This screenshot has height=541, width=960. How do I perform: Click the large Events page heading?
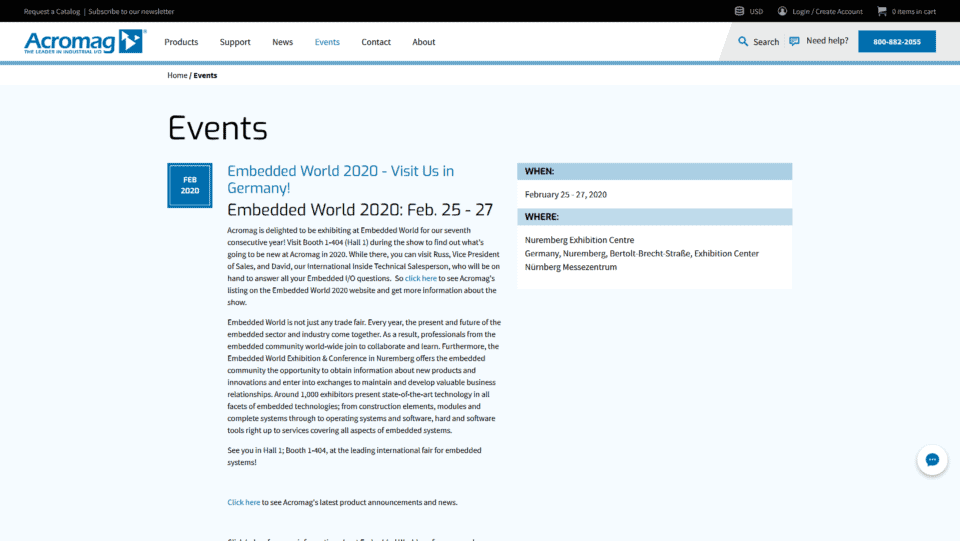217,128
